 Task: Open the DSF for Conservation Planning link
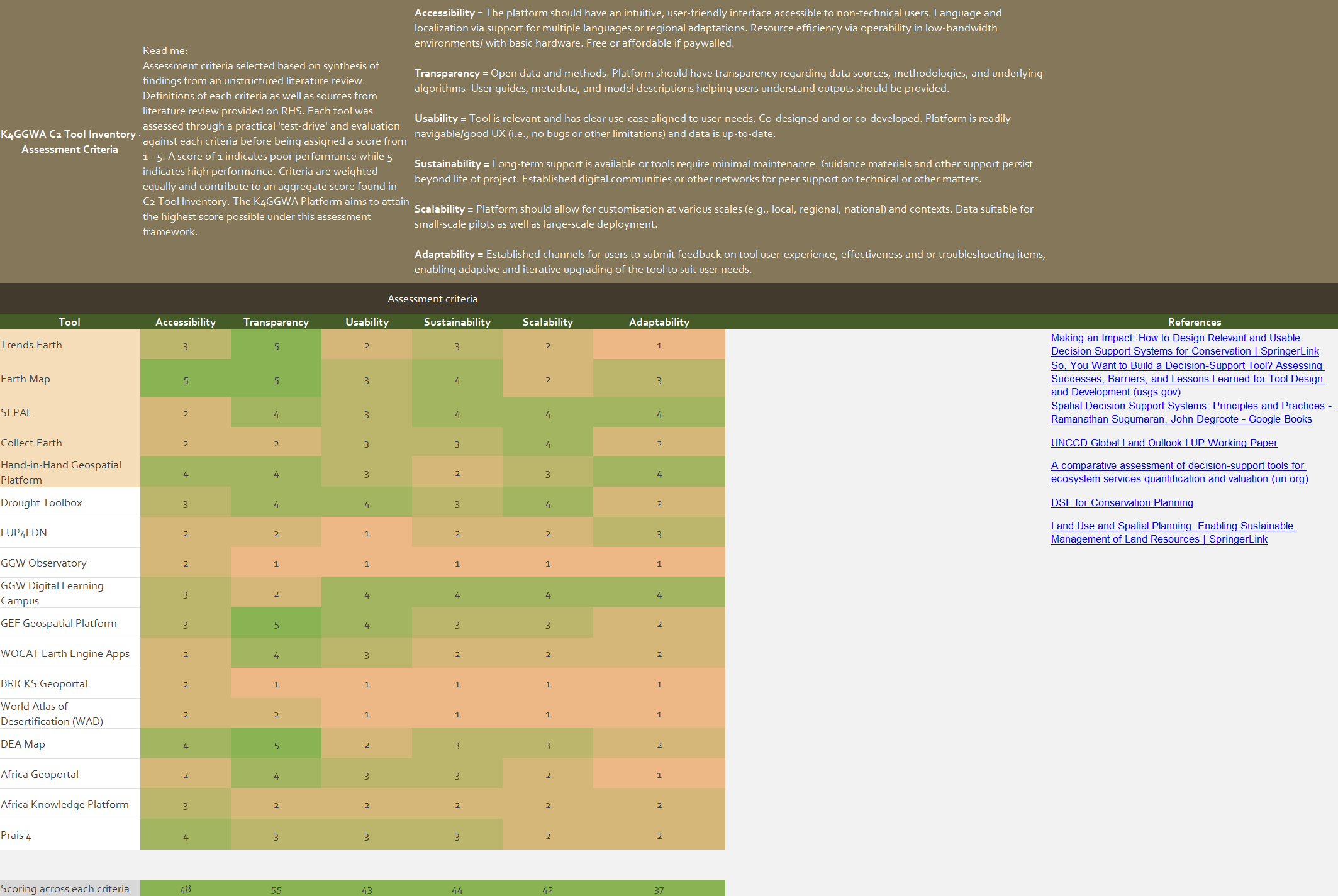[x=1122, y=502]
